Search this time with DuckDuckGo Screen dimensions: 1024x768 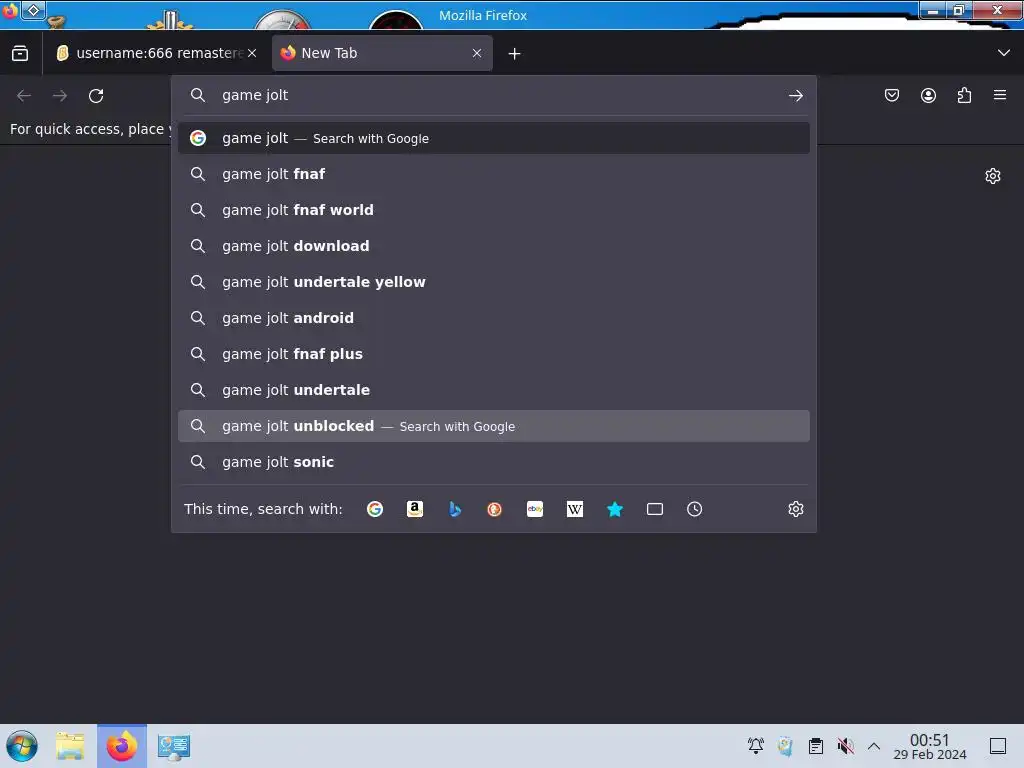pos(494,509)
